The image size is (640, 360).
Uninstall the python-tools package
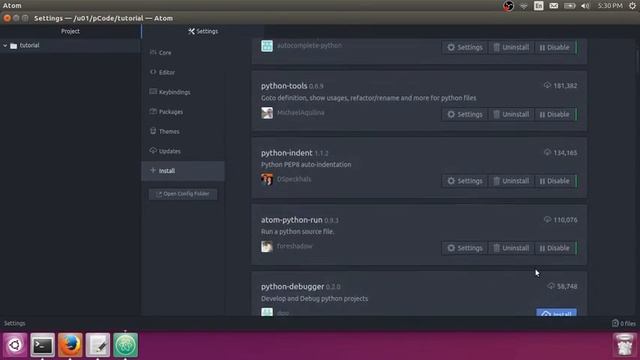coord(511,114)
